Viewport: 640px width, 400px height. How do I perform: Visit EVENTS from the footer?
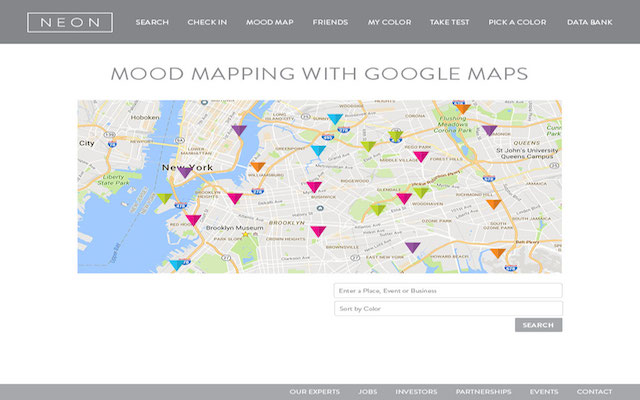(x=544, y=392)
